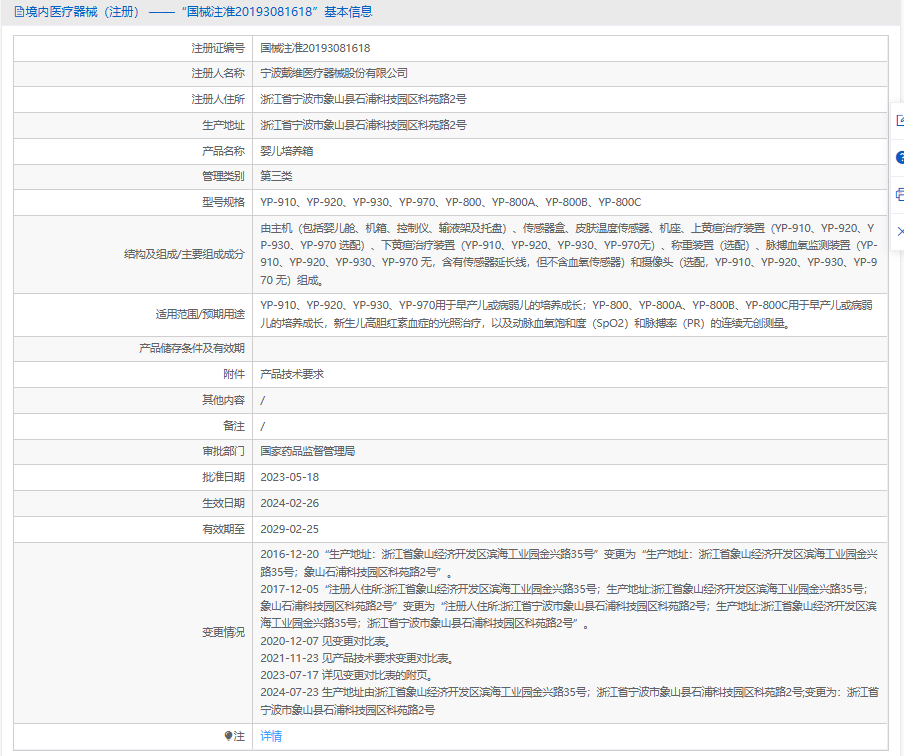Click the 结构及组成/主要组成成分 row label
The image size is (904, 756).
184,254
